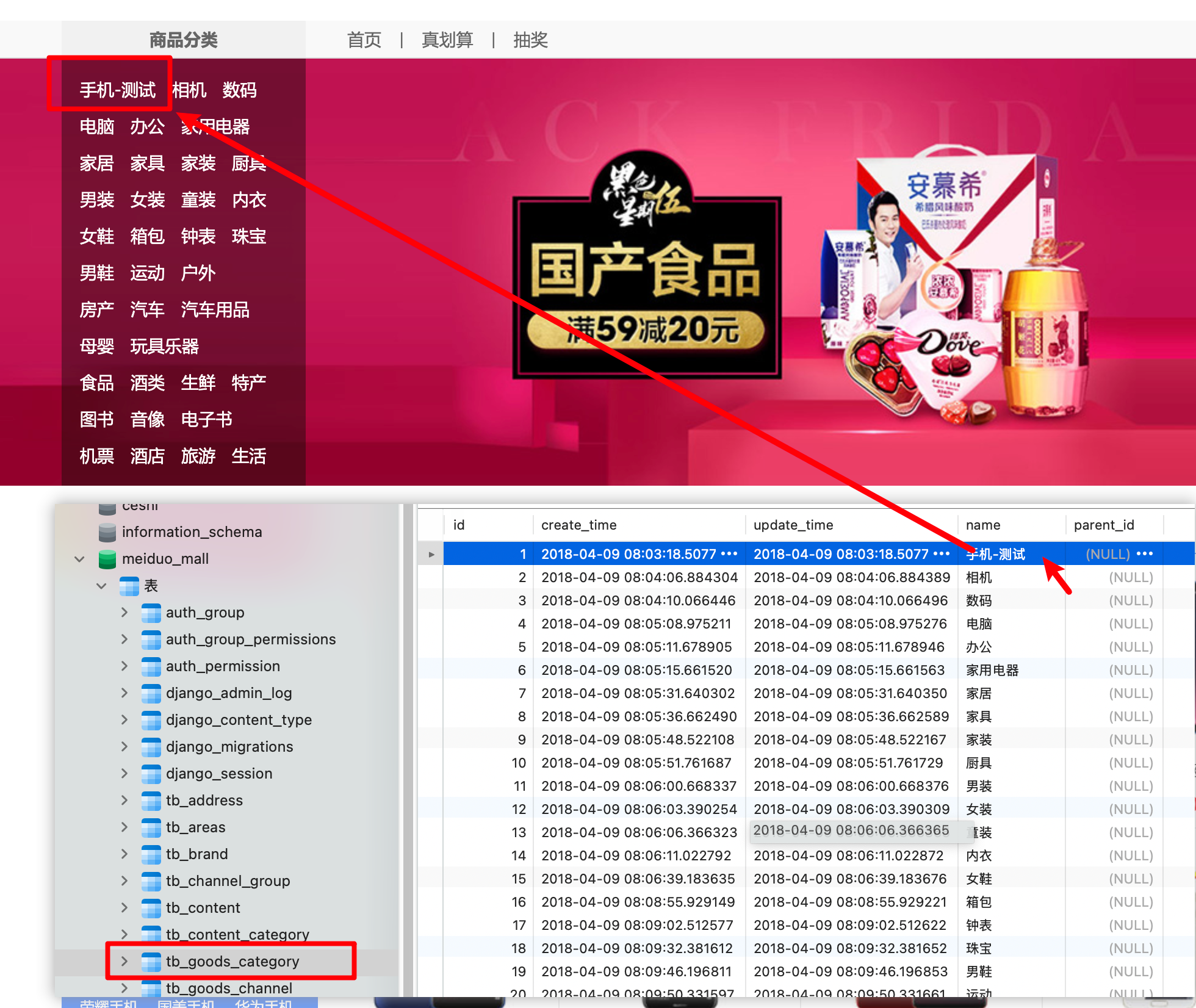This screenshot has width=1196, height=1008.
Task: Click the auth_group table icon
Action: pyautogui.click(x=151, y=613)
